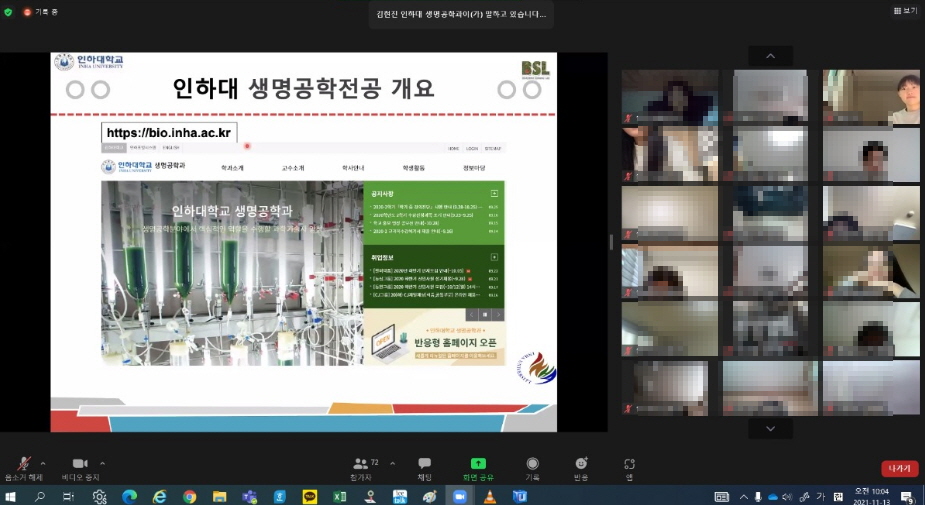Show meeting encryption info via green shield

coord(8,12)
